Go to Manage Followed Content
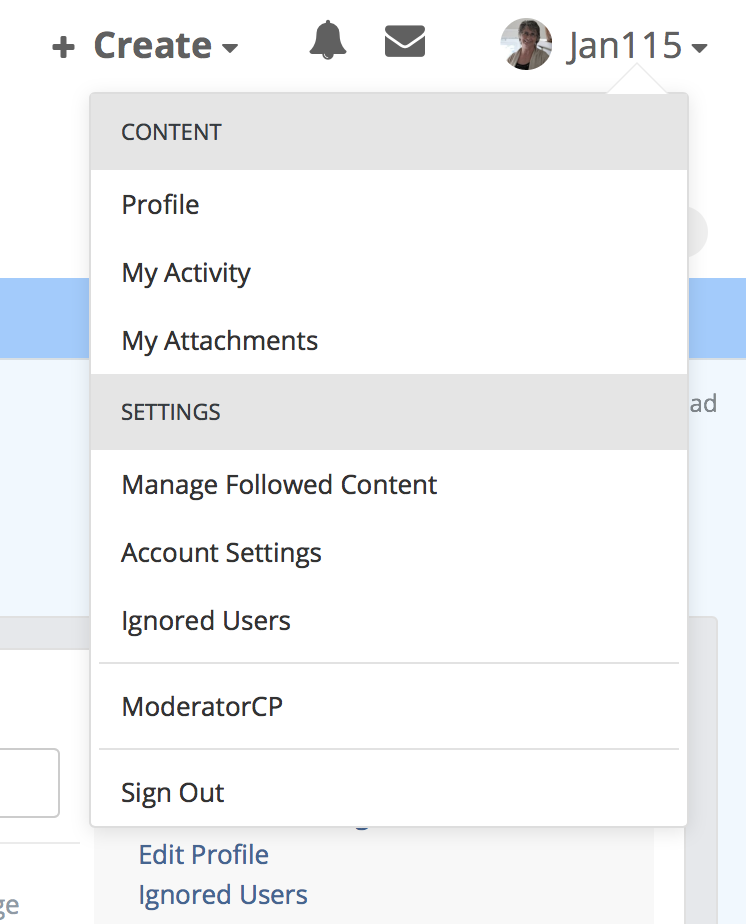This screenshot has height=924, width=746. click(279, 485)
